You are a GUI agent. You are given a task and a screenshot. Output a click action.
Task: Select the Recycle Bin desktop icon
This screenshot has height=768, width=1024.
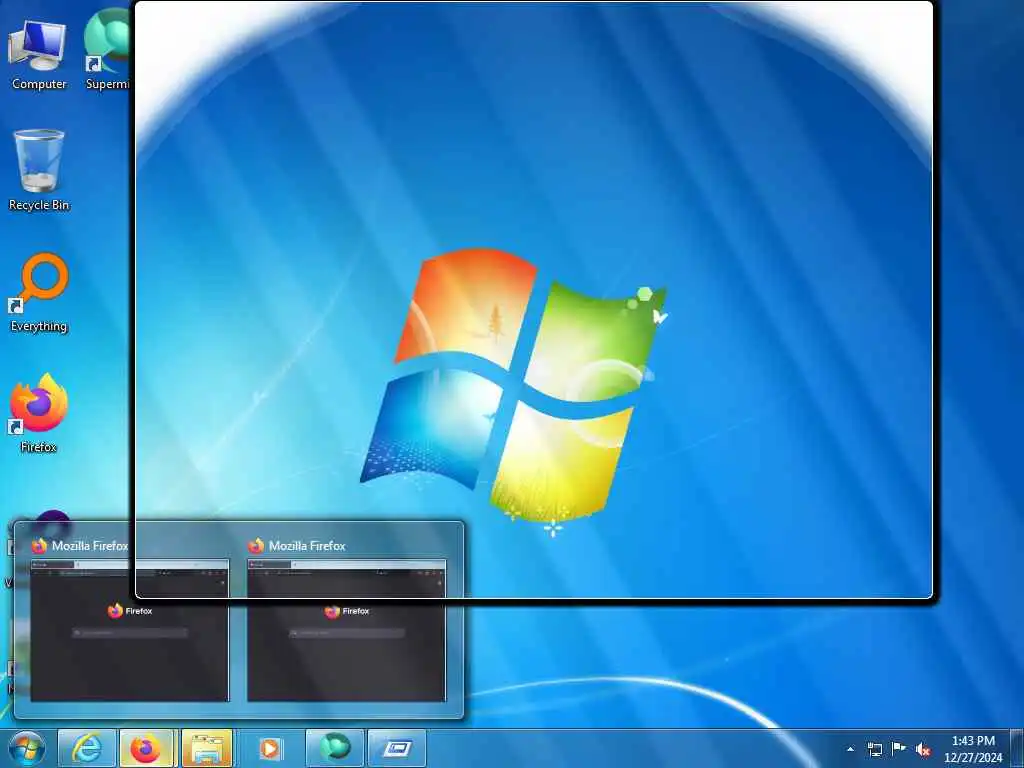coord(39,170)
